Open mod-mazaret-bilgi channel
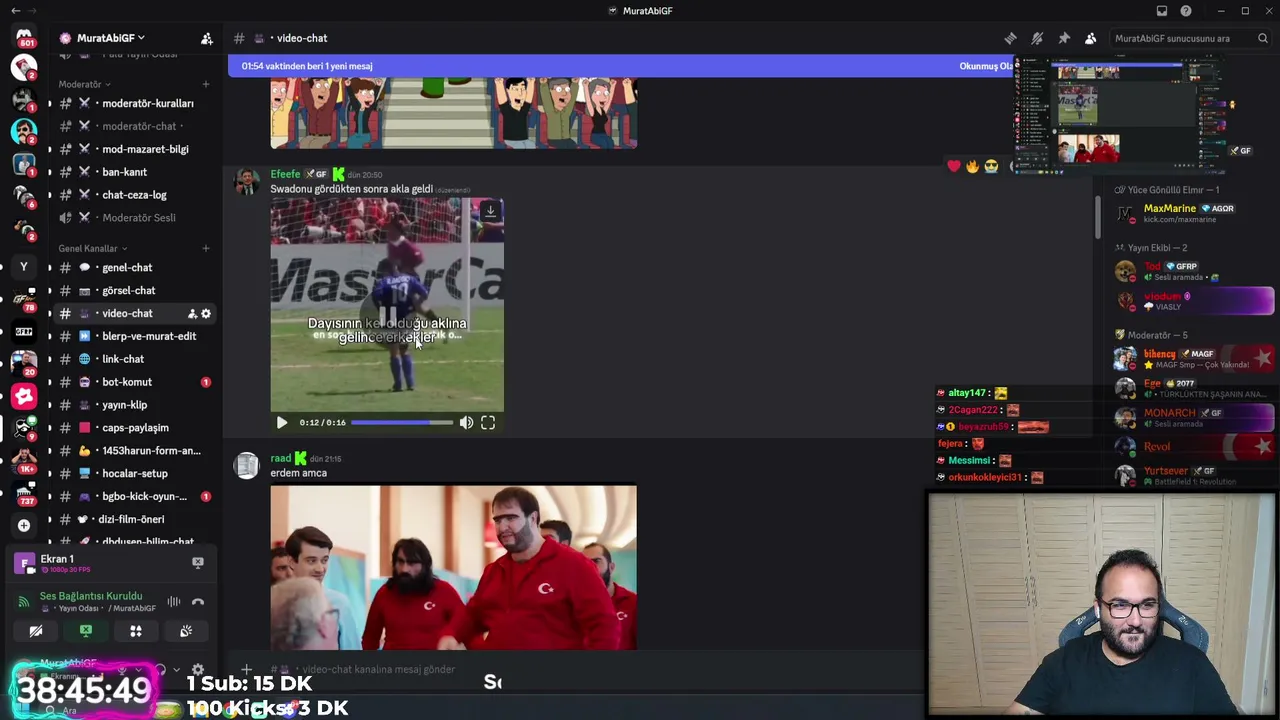 [134, 149]
